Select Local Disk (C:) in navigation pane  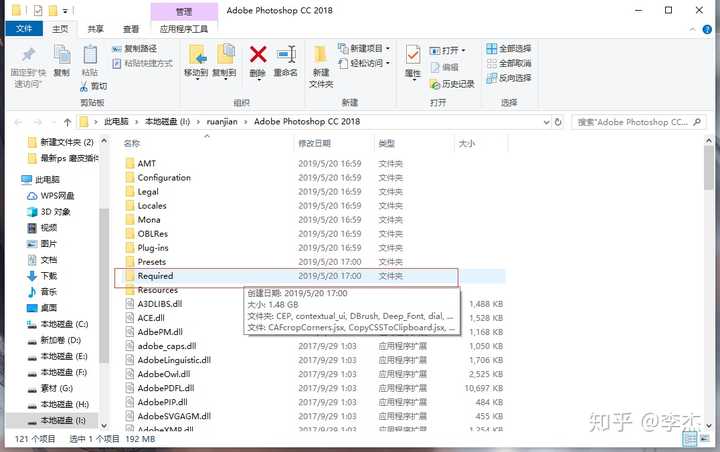click(x=58, y=324)
